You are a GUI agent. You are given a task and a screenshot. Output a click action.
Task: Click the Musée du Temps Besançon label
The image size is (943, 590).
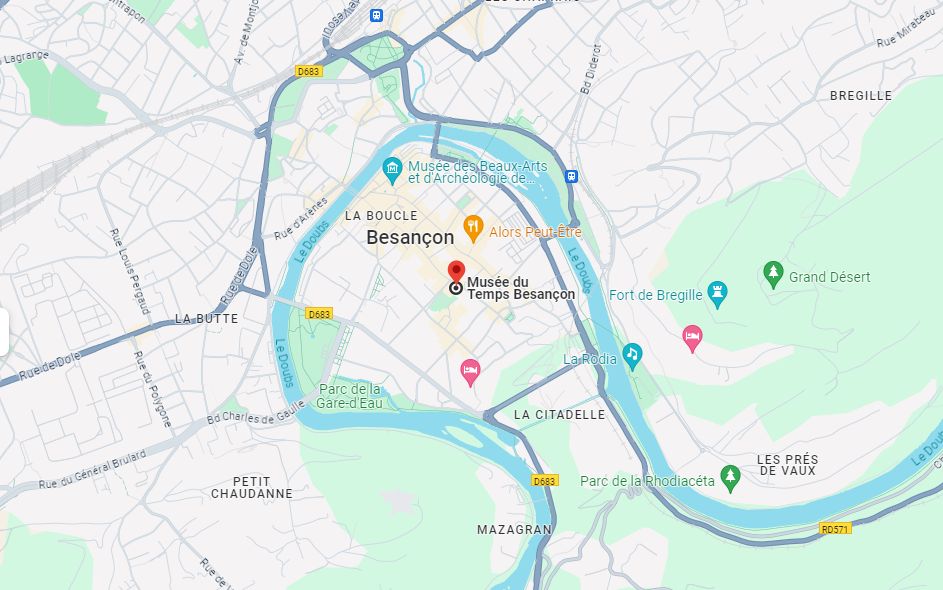tap(521, 288)
